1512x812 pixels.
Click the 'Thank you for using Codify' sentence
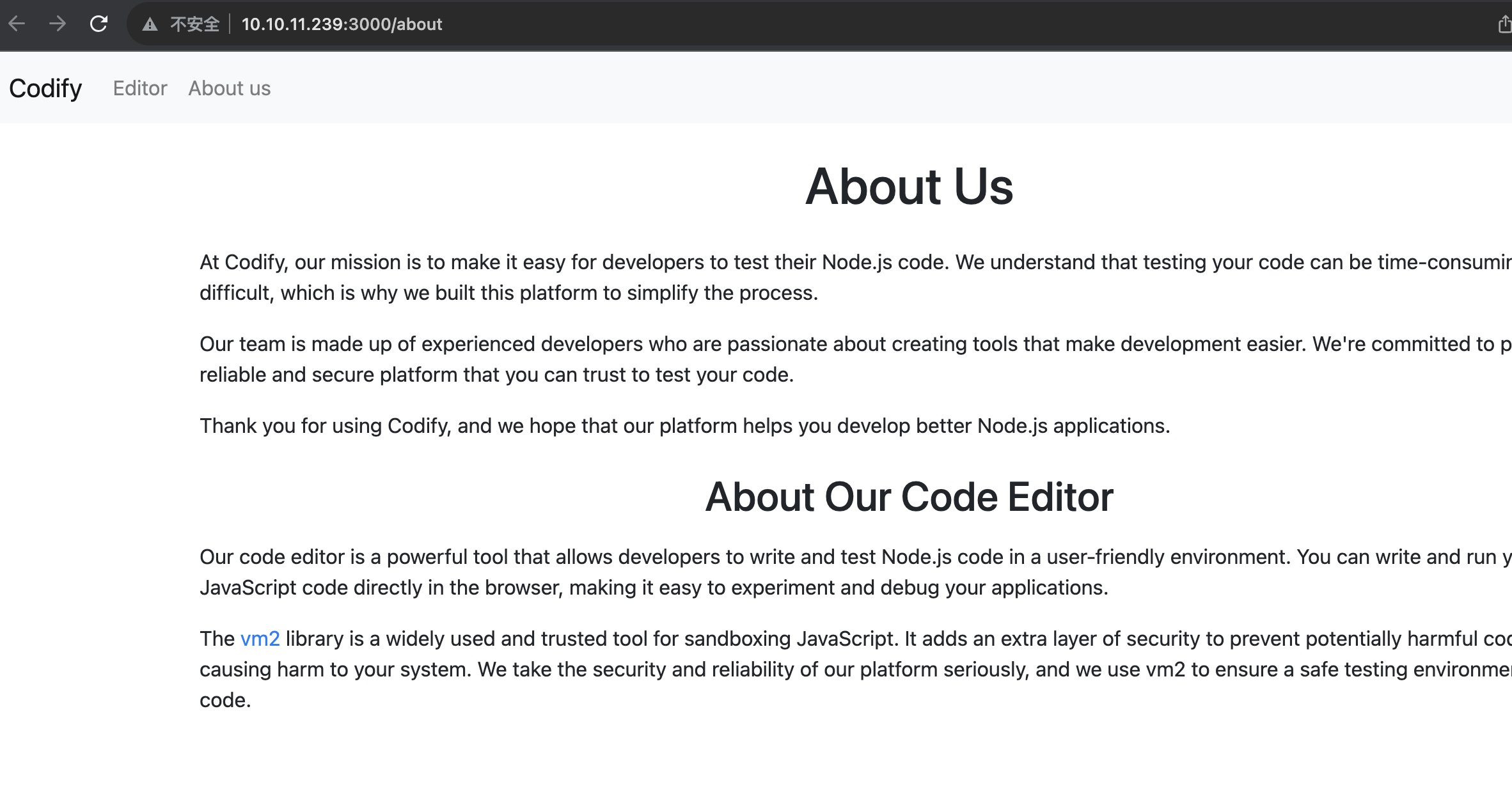pyautogui.click(x=684, y=426)
